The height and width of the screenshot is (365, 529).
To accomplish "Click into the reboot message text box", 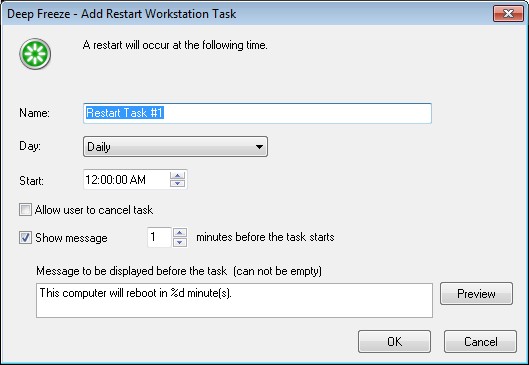I will tap(234, 300).
